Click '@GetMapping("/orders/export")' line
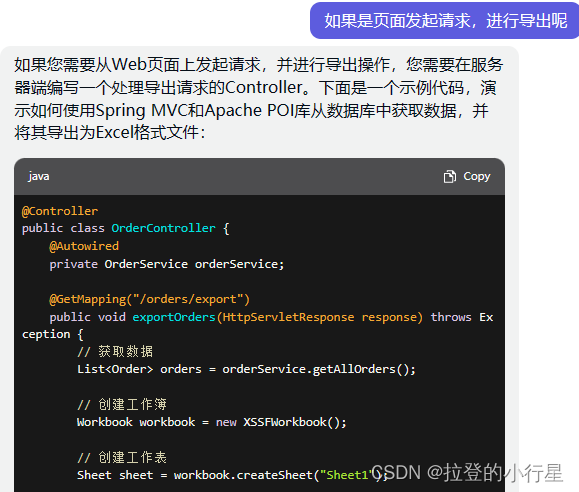Screen dimensions: 579x492 click(x=150, y=299)
